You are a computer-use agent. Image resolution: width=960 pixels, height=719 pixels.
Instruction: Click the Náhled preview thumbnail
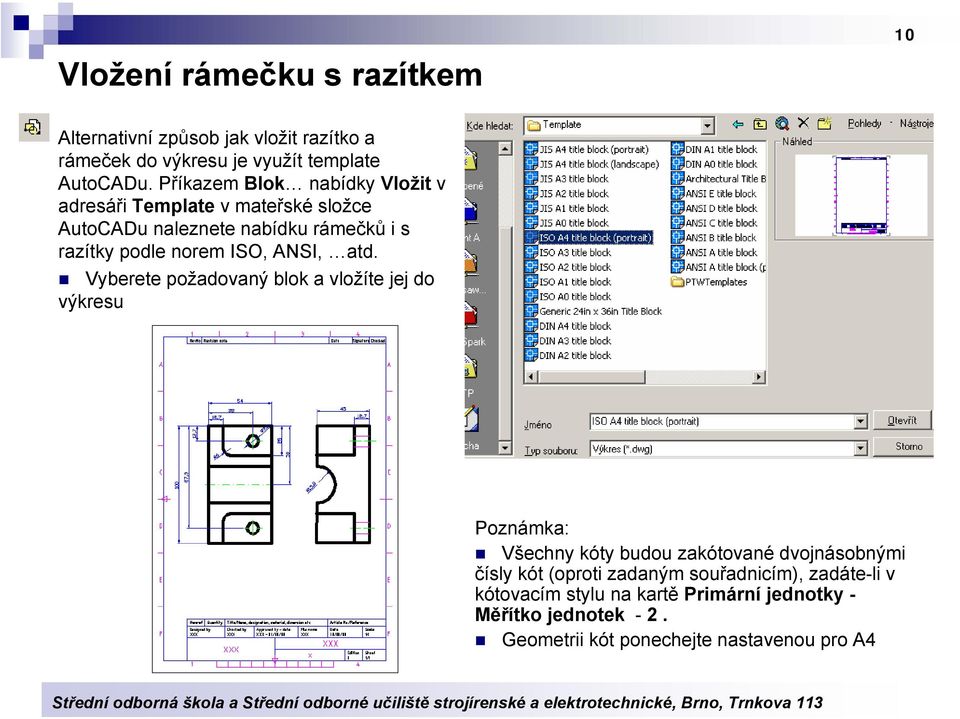862,195
